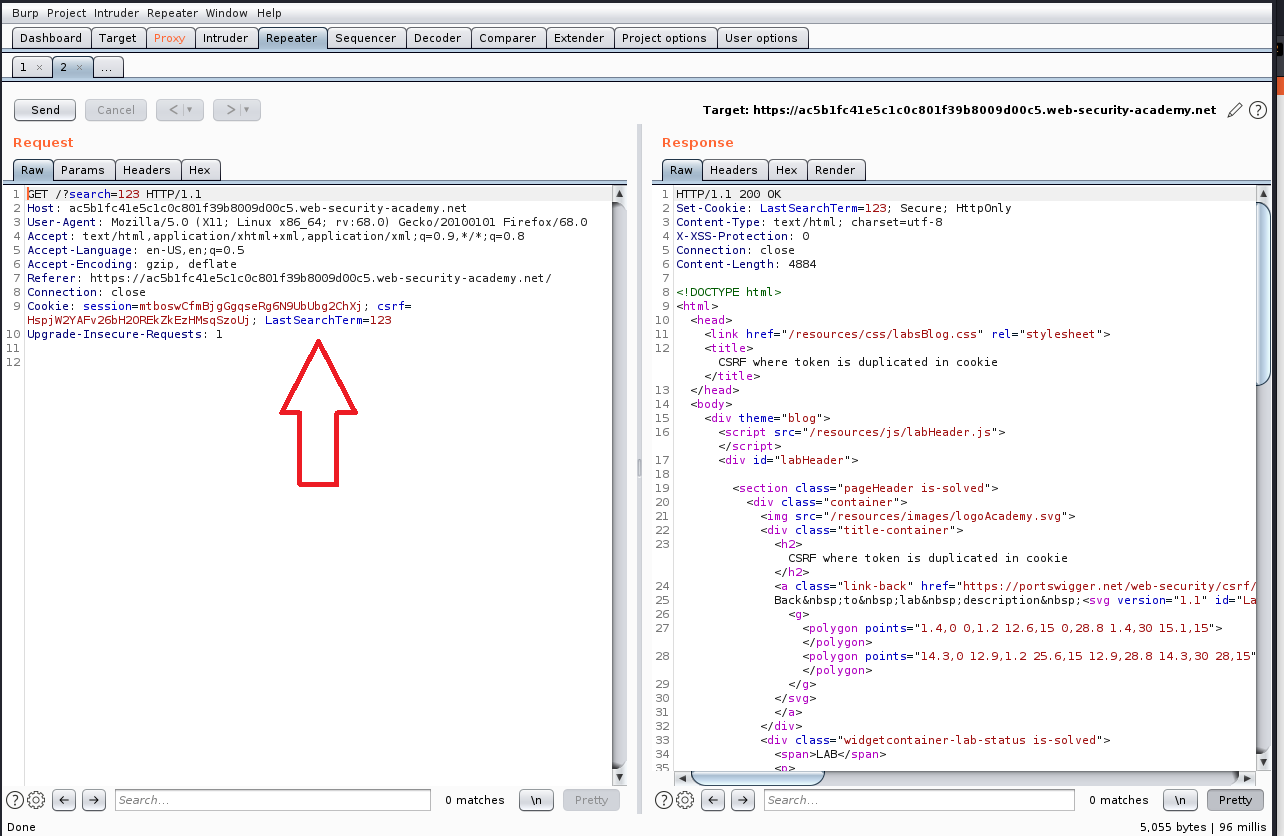
Task: Switch to the Target tab
Action: (118, 38)
